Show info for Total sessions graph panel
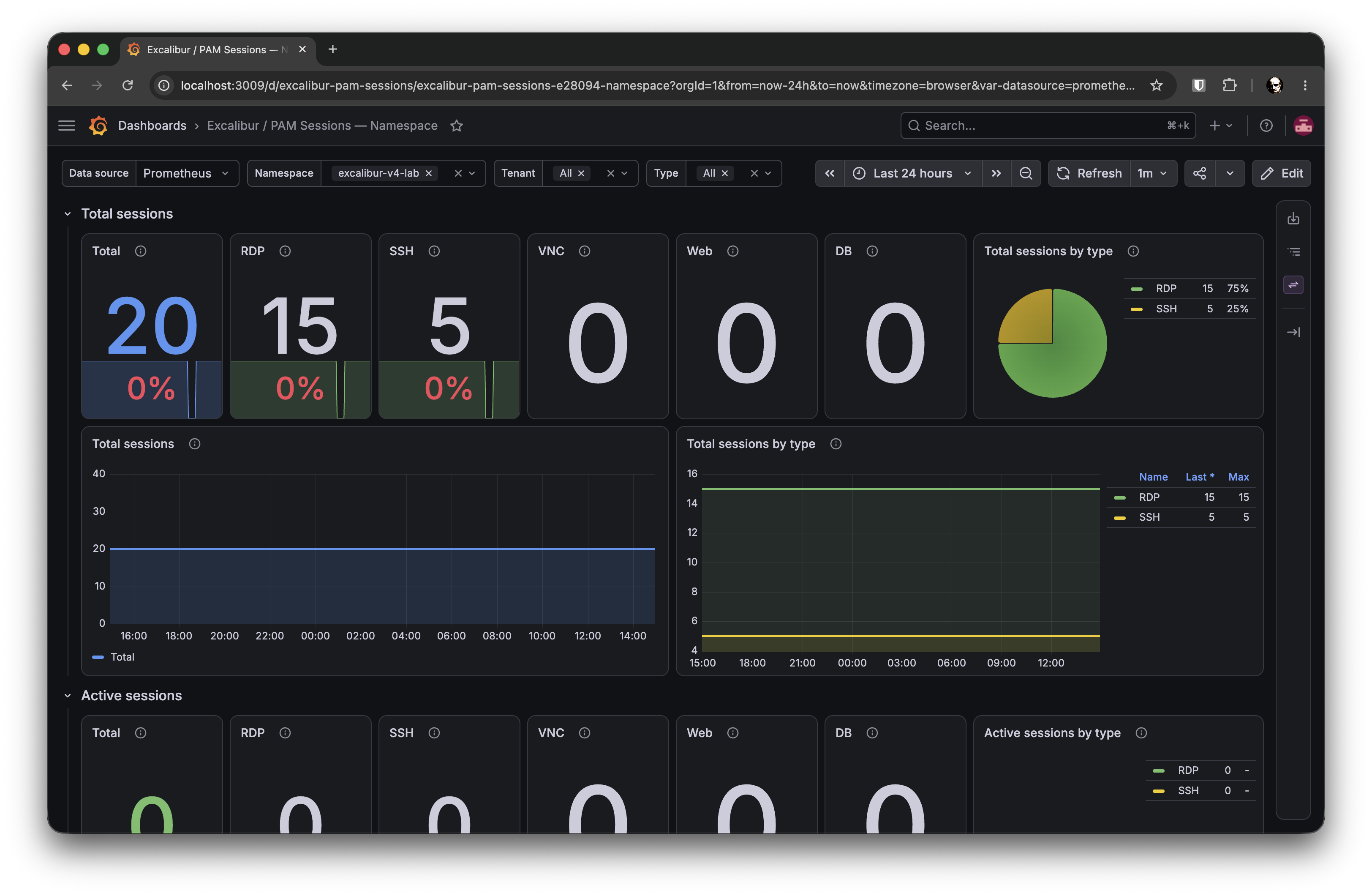Screen dimensions: 1372x896 (x=195, y=444)
